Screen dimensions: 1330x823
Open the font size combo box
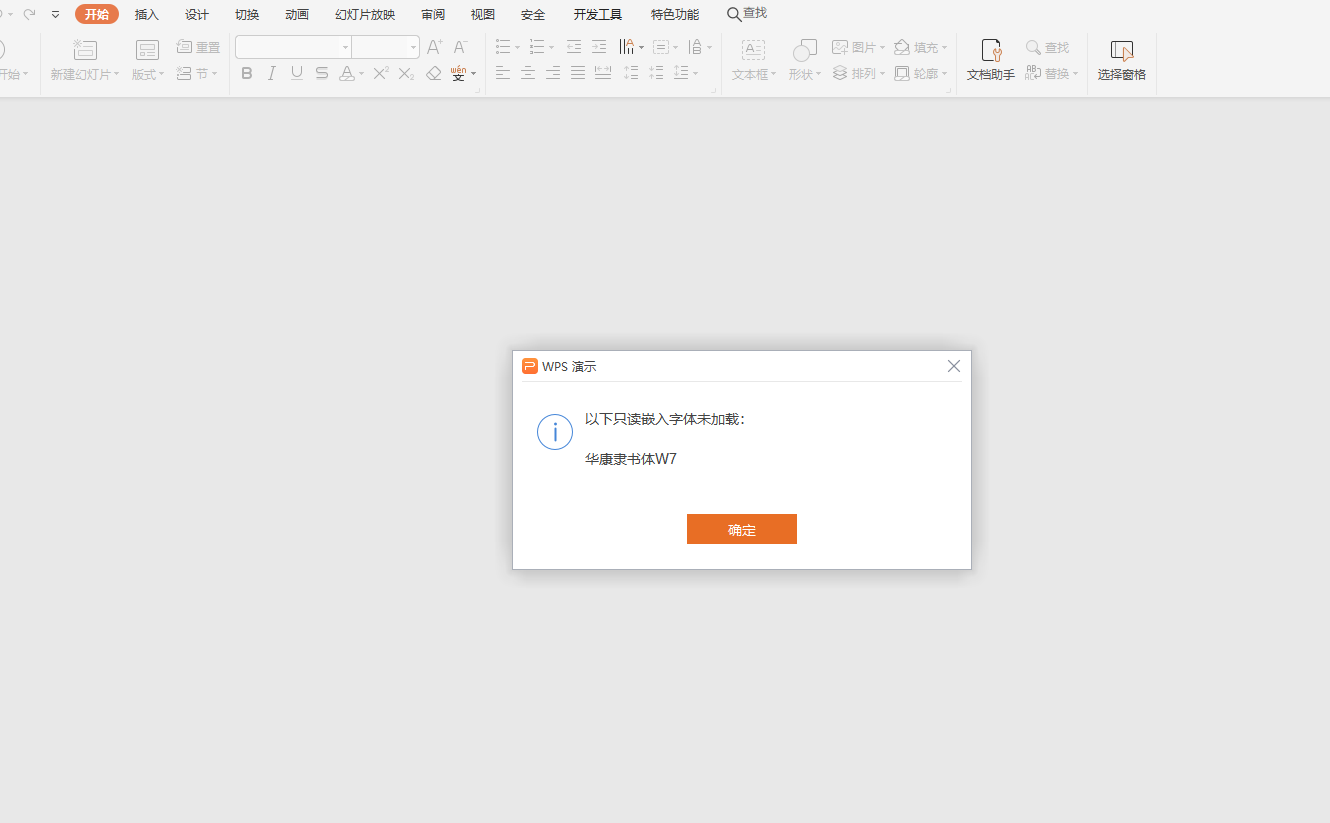pos(386,47)
